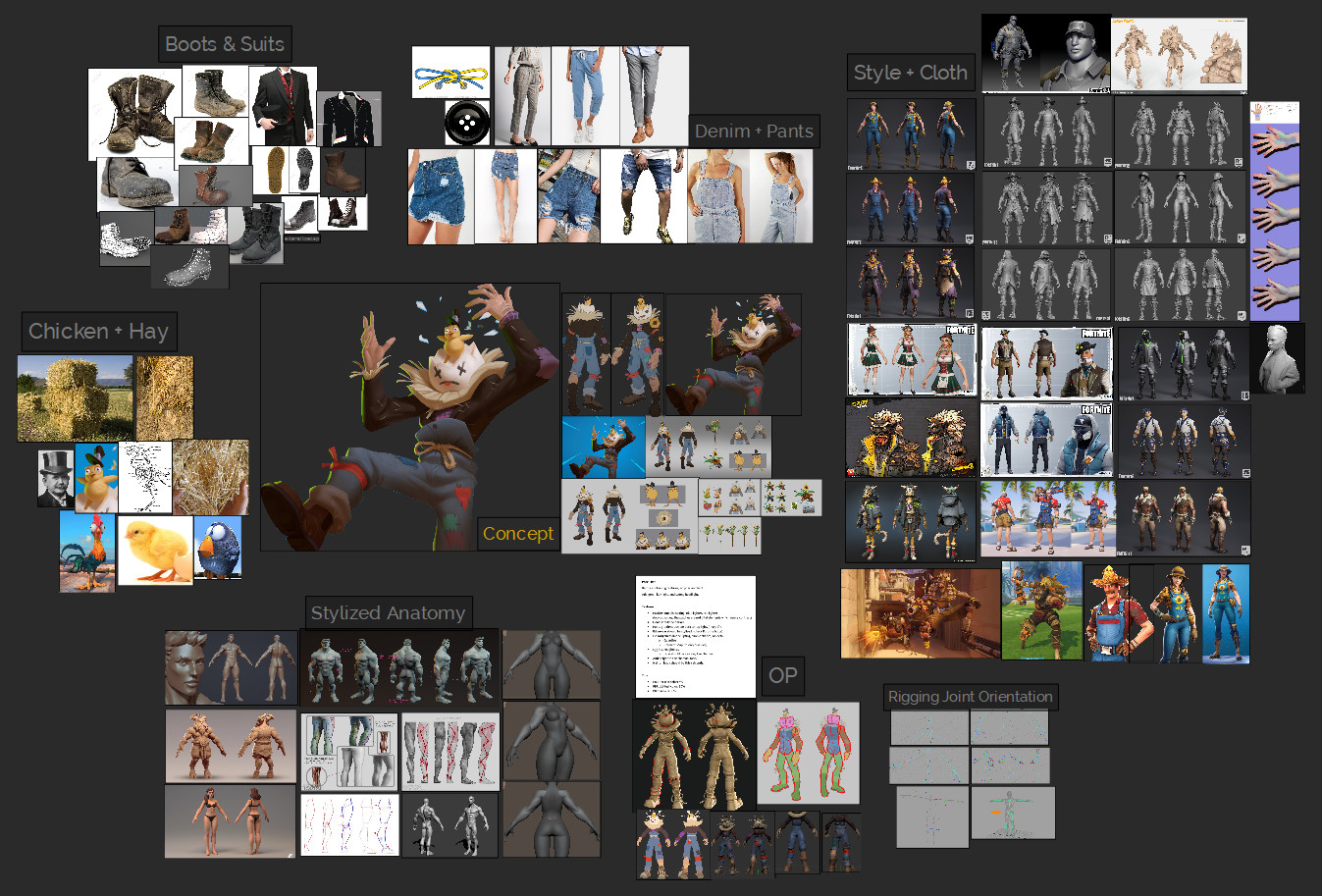This screenshot has width=1322, height=896.
Task: Select the Rigging Joint Orientation label
Action: [971, 697]
